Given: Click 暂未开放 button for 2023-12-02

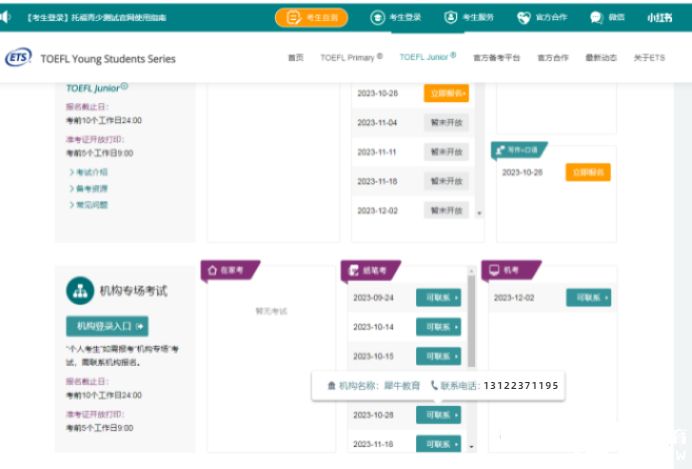Looking at the screenshot, I should coord(446,210).
